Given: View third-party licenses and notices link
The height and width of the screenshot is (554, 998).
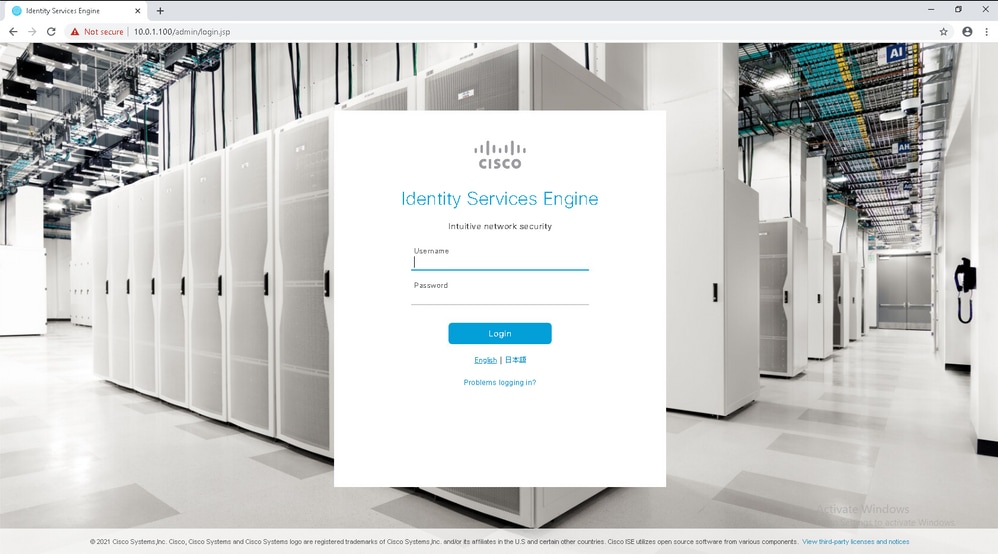Looking at the screenshot, I should 855,542.
